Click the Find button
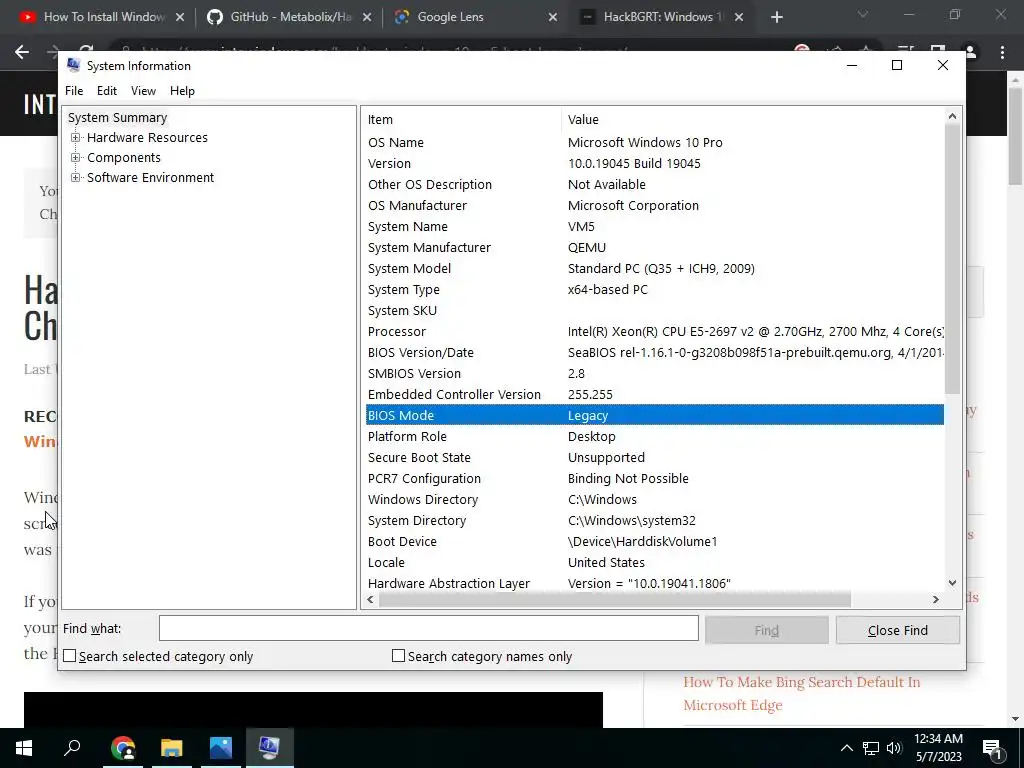Screen dimensions: 1024x768 767,630
